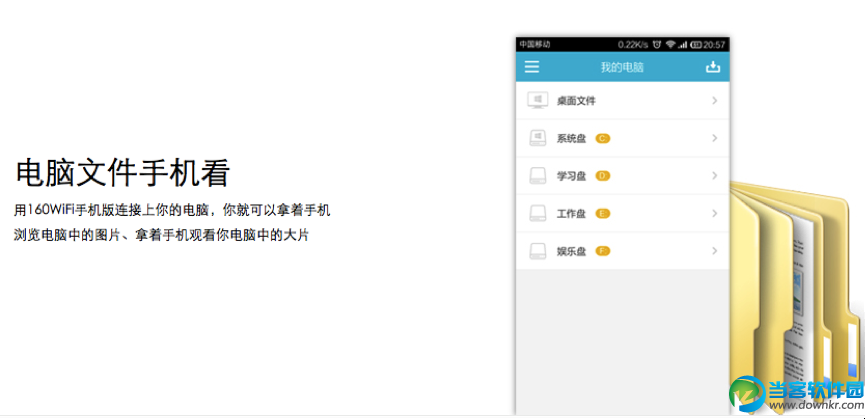The width and height of the screenshot is (865, 419).
Task: Open the 学习盘 entry
Action: pyautogui.click(x=622, y=176)
